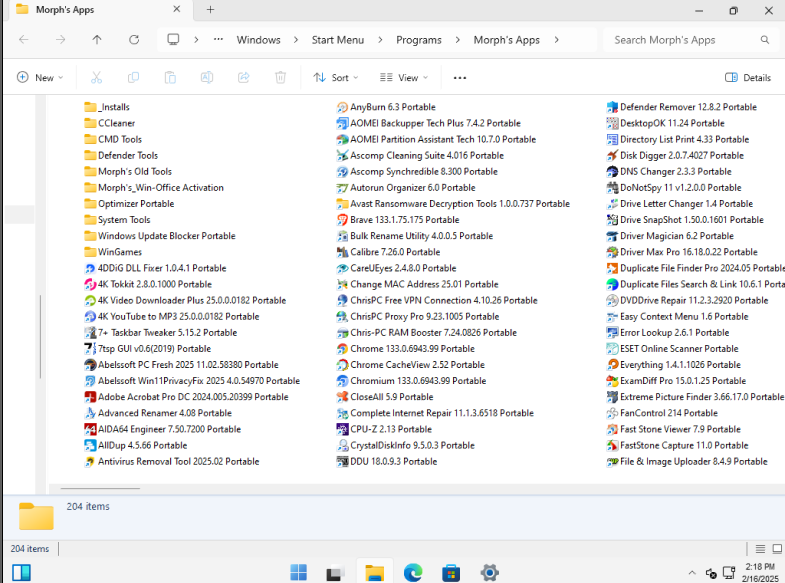
Task: Switch to details list view icon
Action: 760,549
